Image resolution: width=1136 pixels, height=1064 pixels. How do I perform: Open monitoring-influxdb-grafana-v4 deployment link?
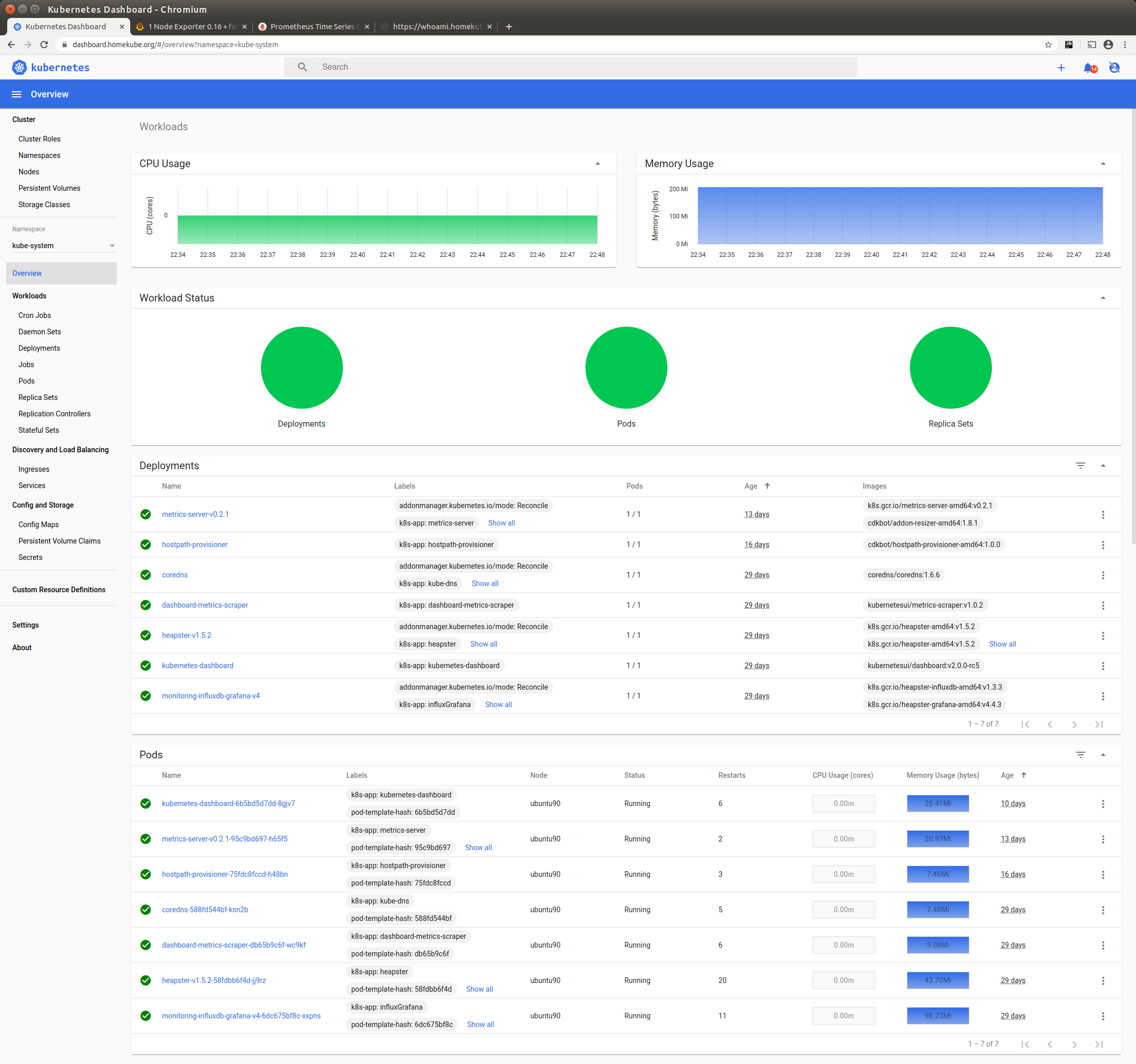tap(210, 696)
